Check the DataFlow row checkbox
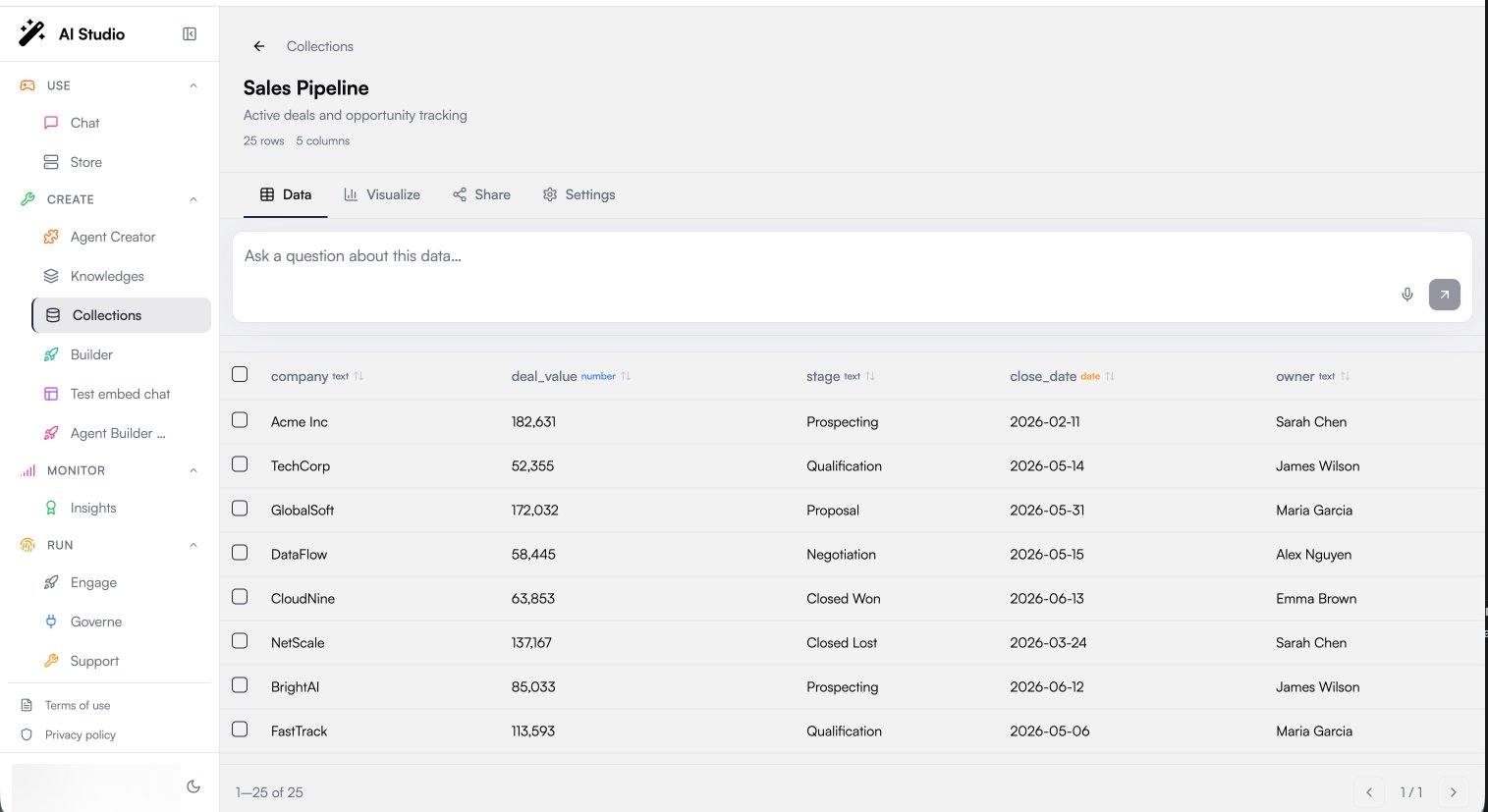Image resolution: width=1488 pixels, height=812 pixels. click(240, 553)
